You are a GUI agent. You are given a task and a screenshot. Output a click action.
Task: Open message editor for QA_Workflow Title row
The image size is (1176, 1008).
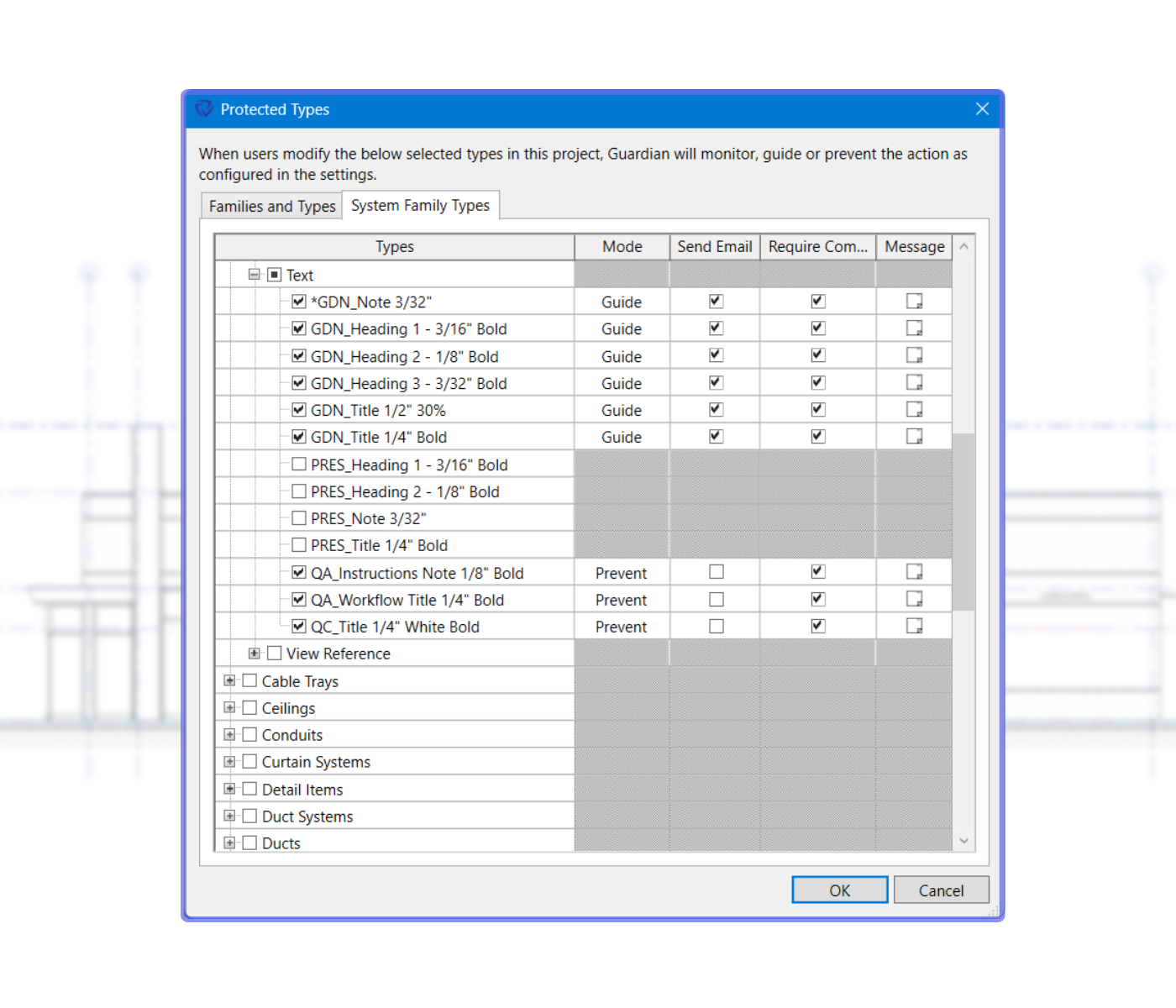tap(914, 599)
